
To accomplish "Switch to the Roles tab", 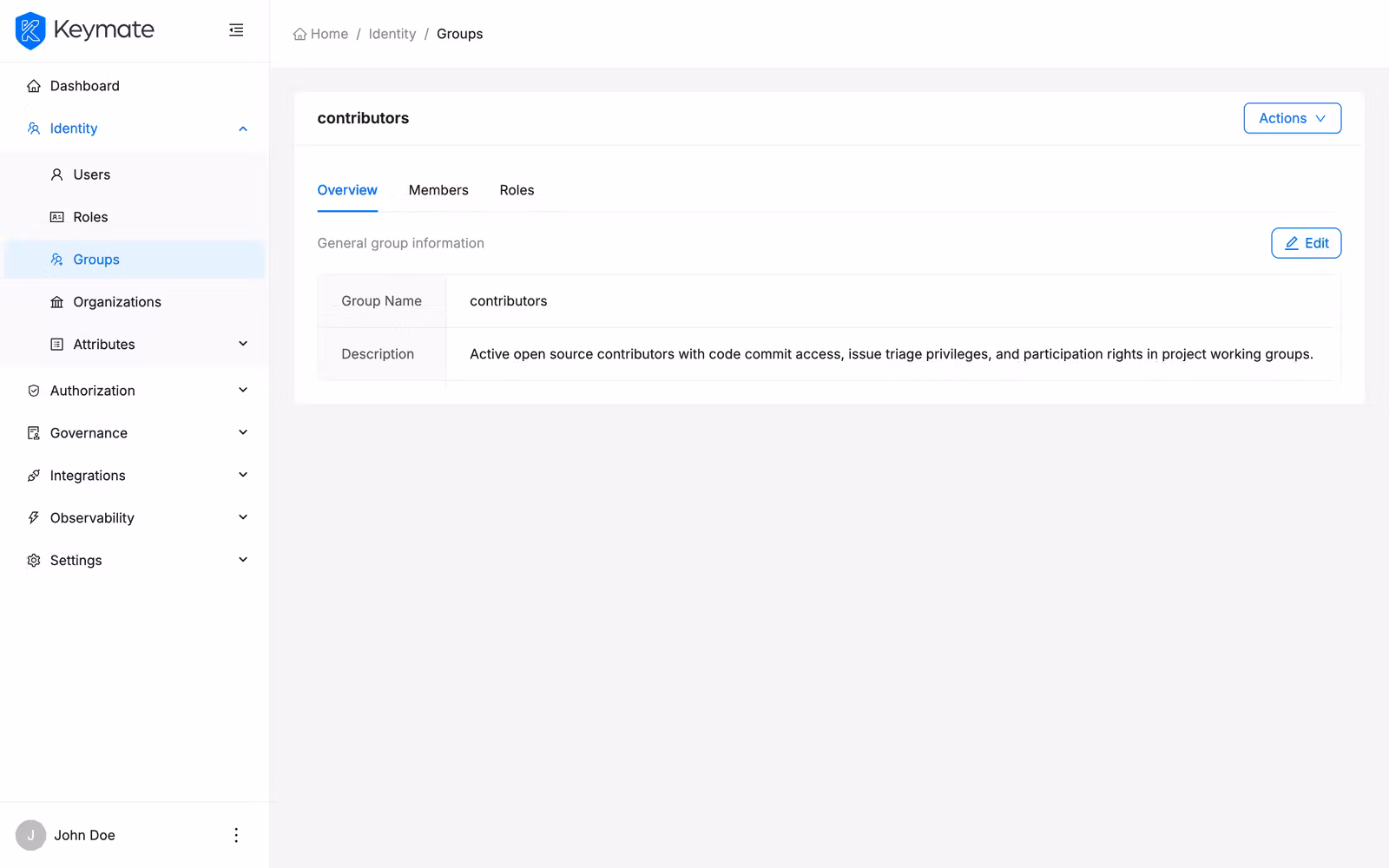I will pos(517,190).
